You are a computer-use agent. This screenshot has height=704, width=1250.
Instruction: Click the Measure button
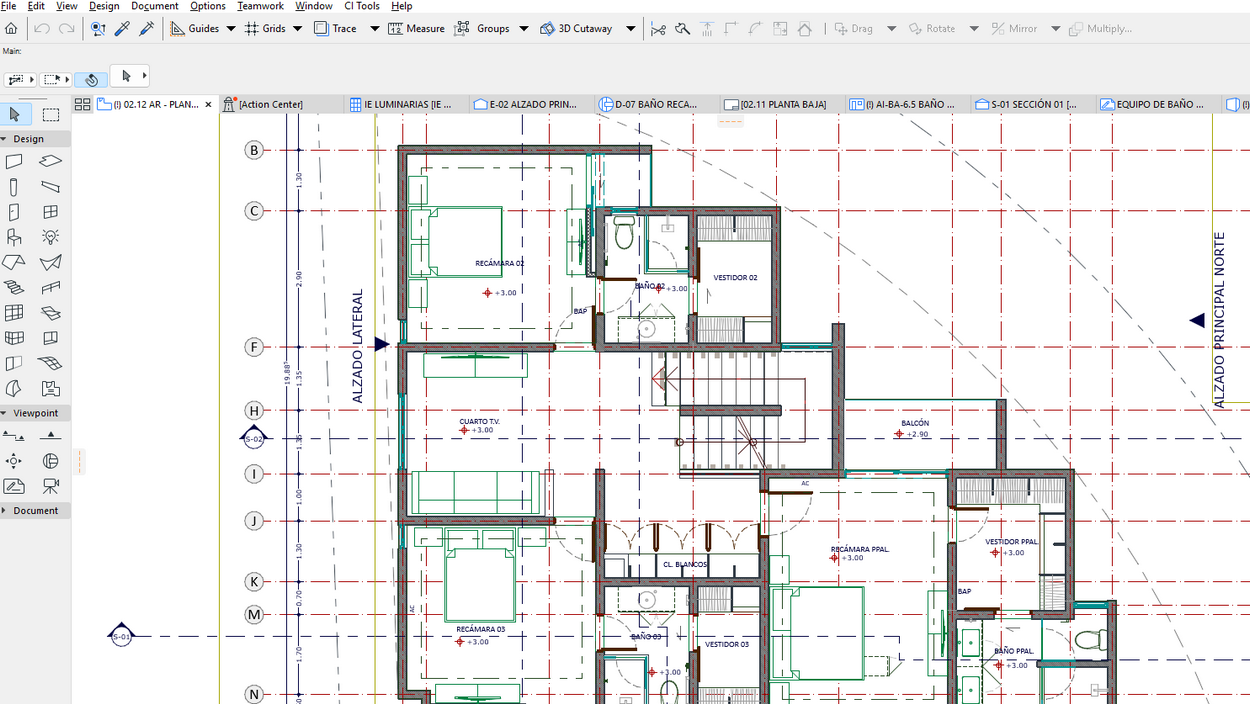[416, 29]
